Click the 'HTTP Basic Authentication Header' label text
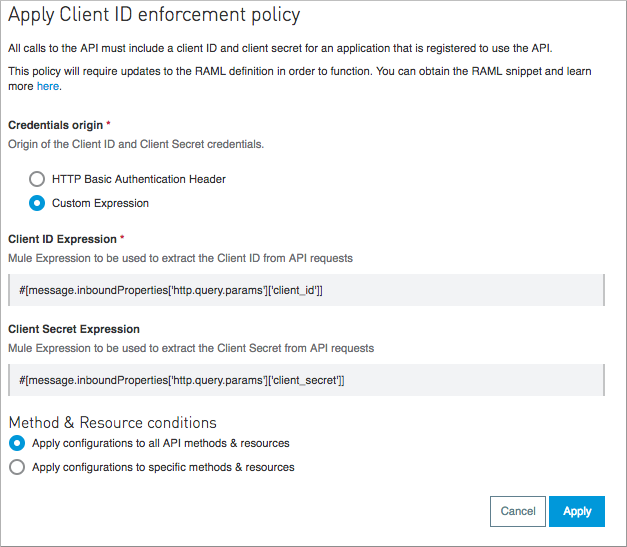This screenshot has height=547, width=627. (x=139, y=180)
